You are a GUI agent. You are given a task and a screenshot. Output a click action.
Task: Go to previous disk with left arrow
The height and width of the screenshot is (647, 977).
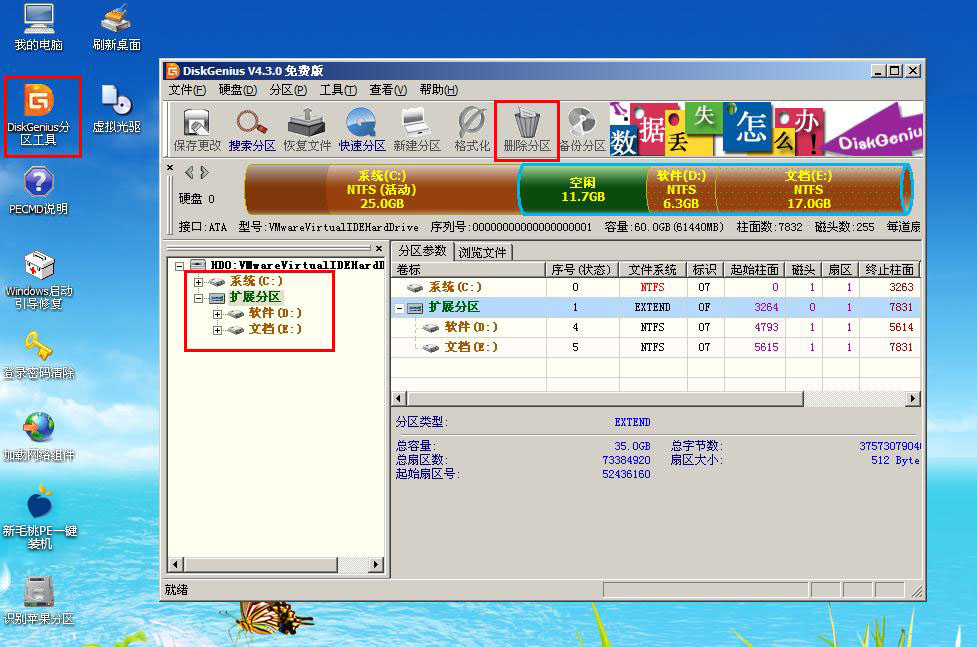[189, 172]
